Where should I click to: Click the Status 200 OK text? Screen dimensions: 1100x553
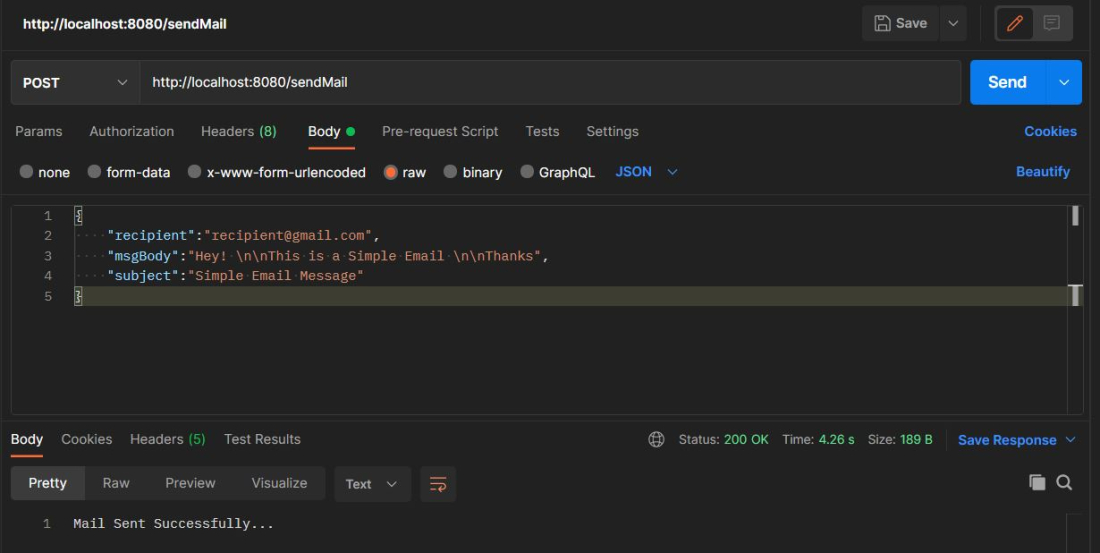pos(723,439)
